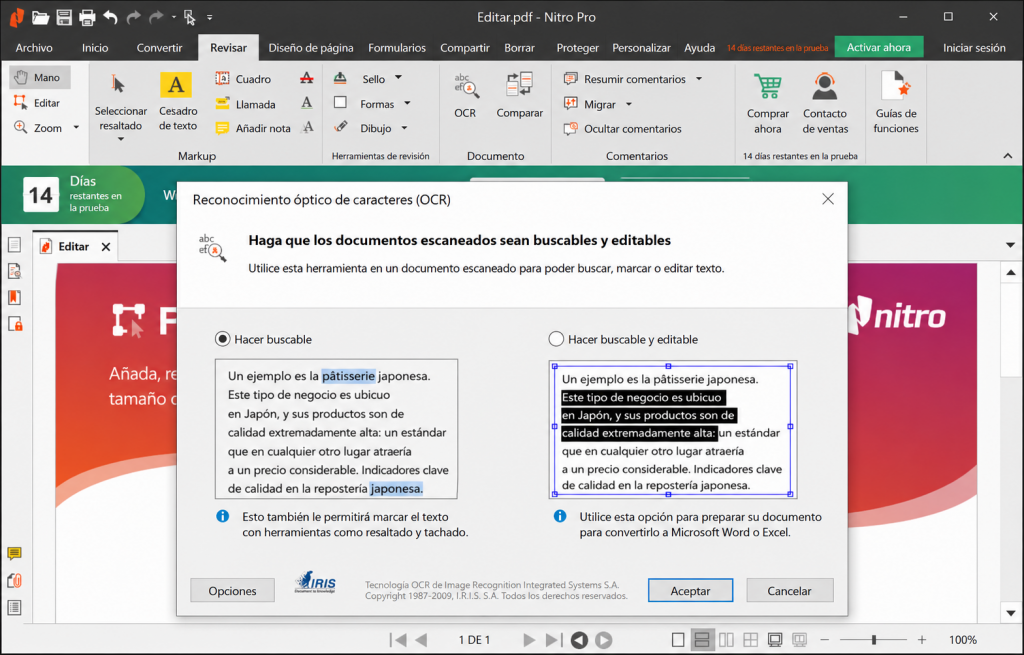Click Activar ahora button
Screen dimensions: 1024x655
coord(878,47)
